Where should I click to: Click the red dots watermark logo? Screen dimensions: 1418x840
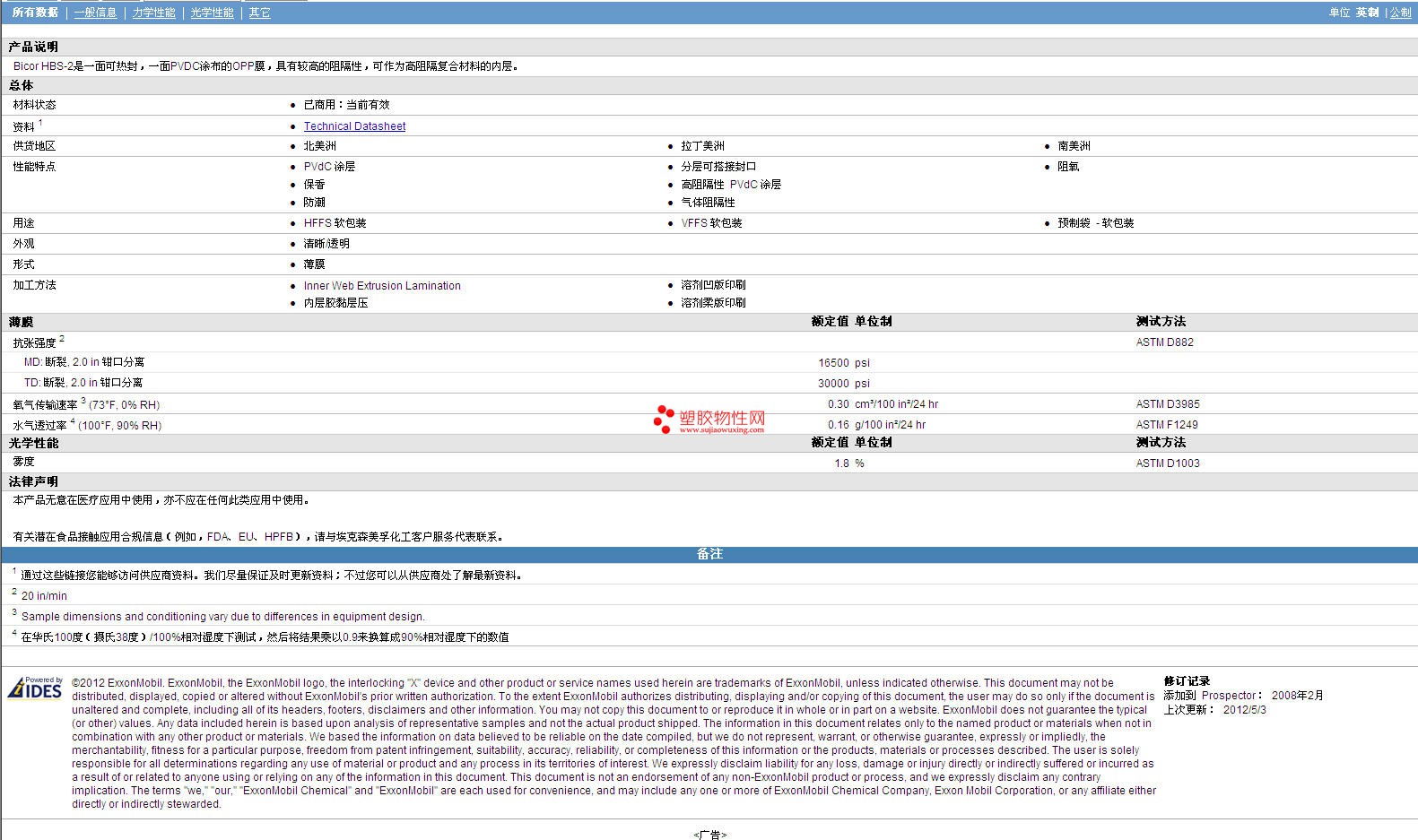[x=664, y=419]
